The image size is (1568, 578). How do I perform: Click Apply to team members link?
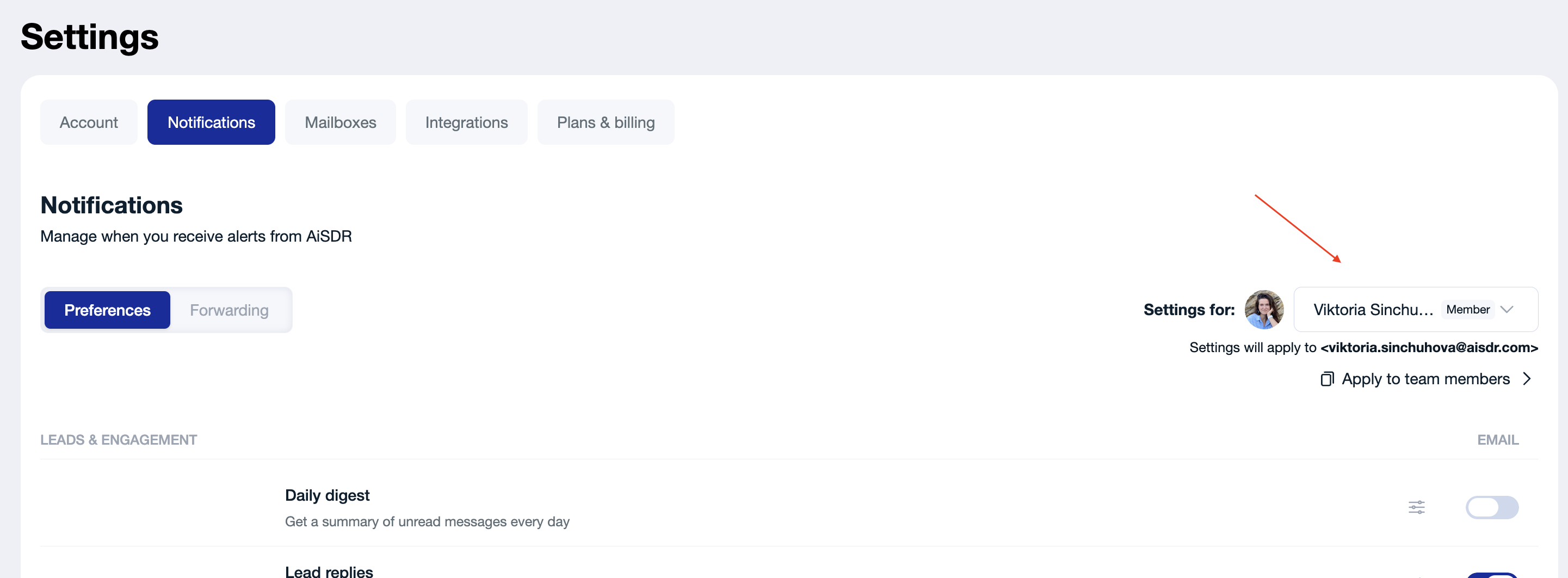click(x=1425, y=379)
